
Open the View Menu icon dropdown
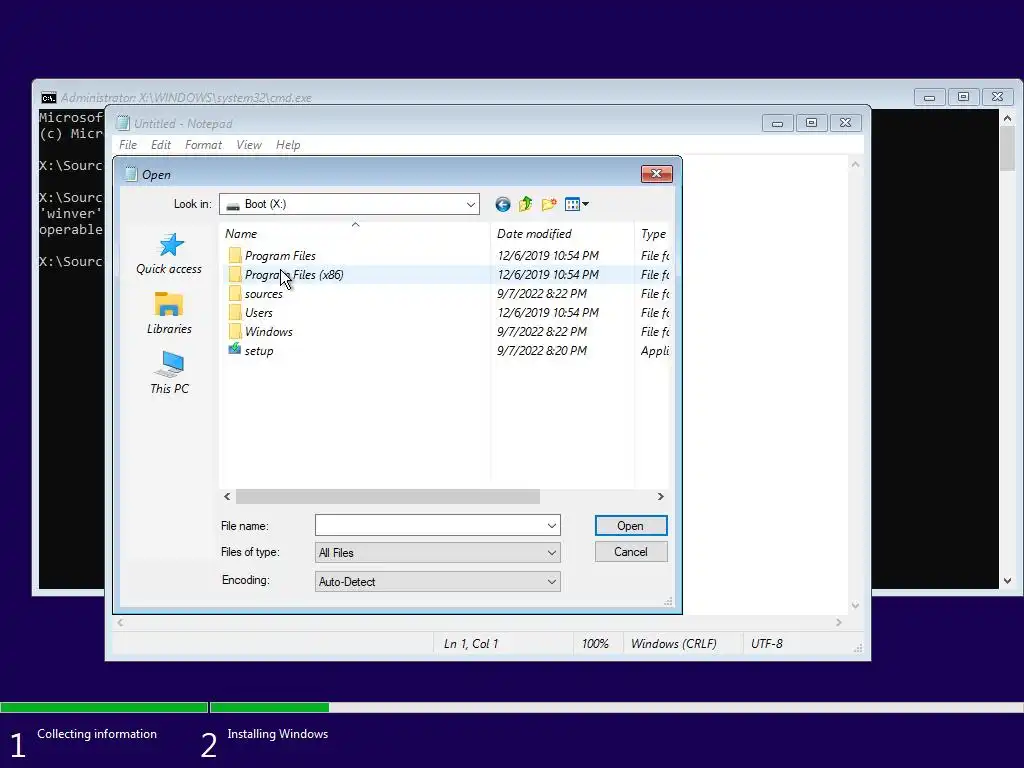click(577, 204)
